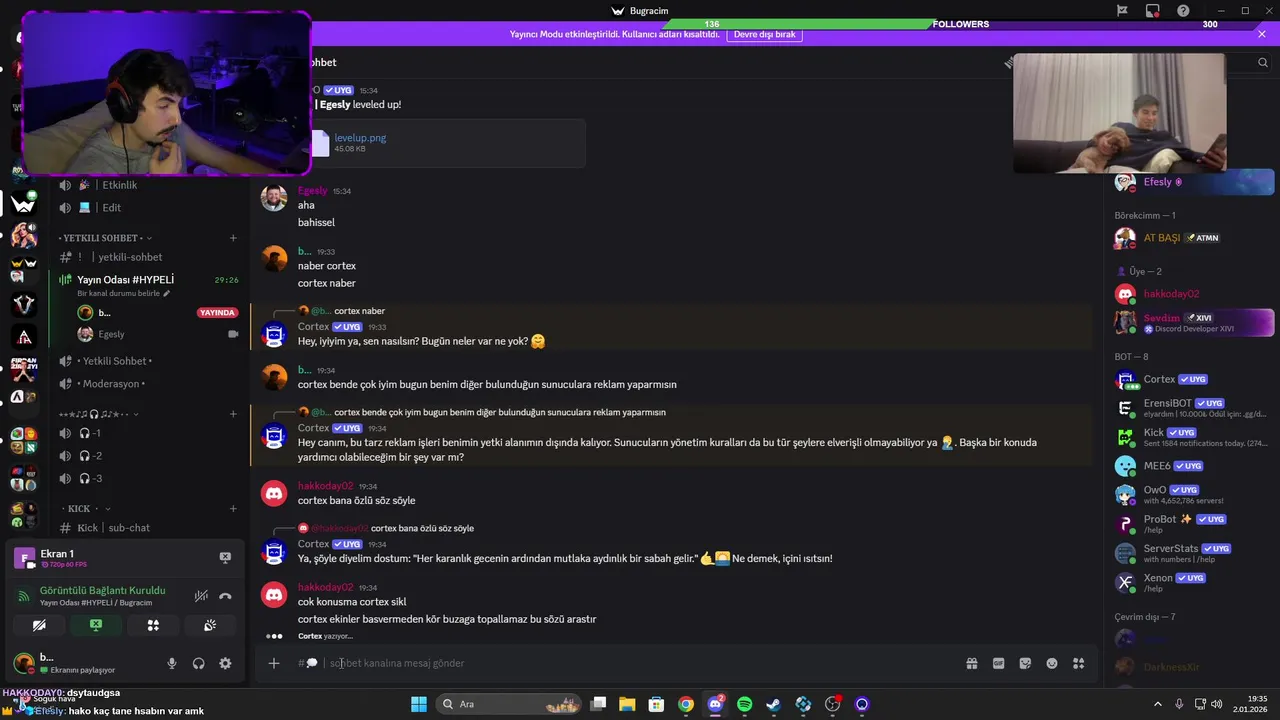
Task: Stop screen sharing with the green monitor button
Action: pyautogui.click(x=96, y=625)
